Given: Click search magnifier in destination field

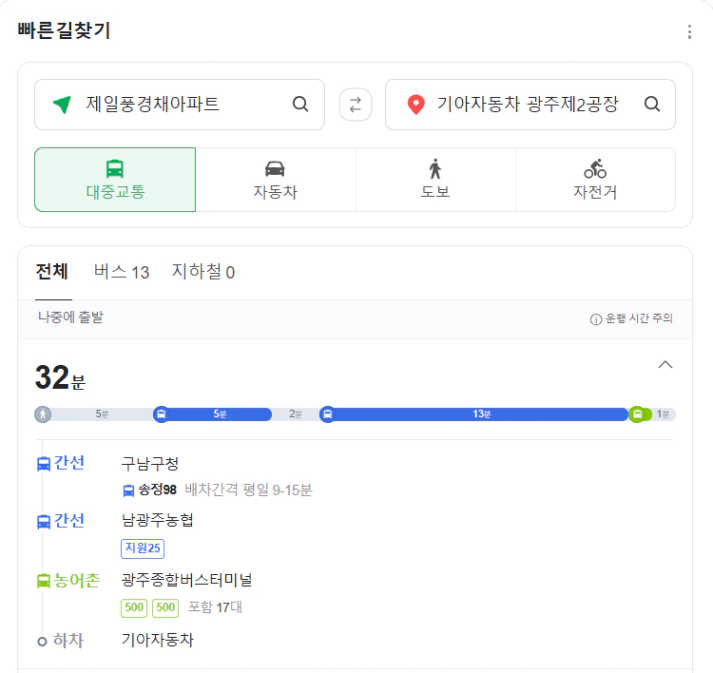Looking at the screenshot, I should 652,104.
